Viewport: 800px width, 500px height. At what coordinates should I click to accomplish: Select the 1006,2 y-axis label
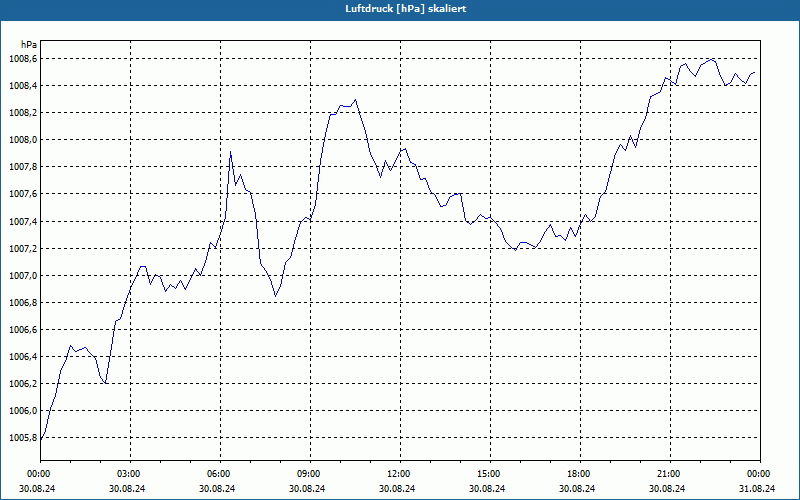23,384
